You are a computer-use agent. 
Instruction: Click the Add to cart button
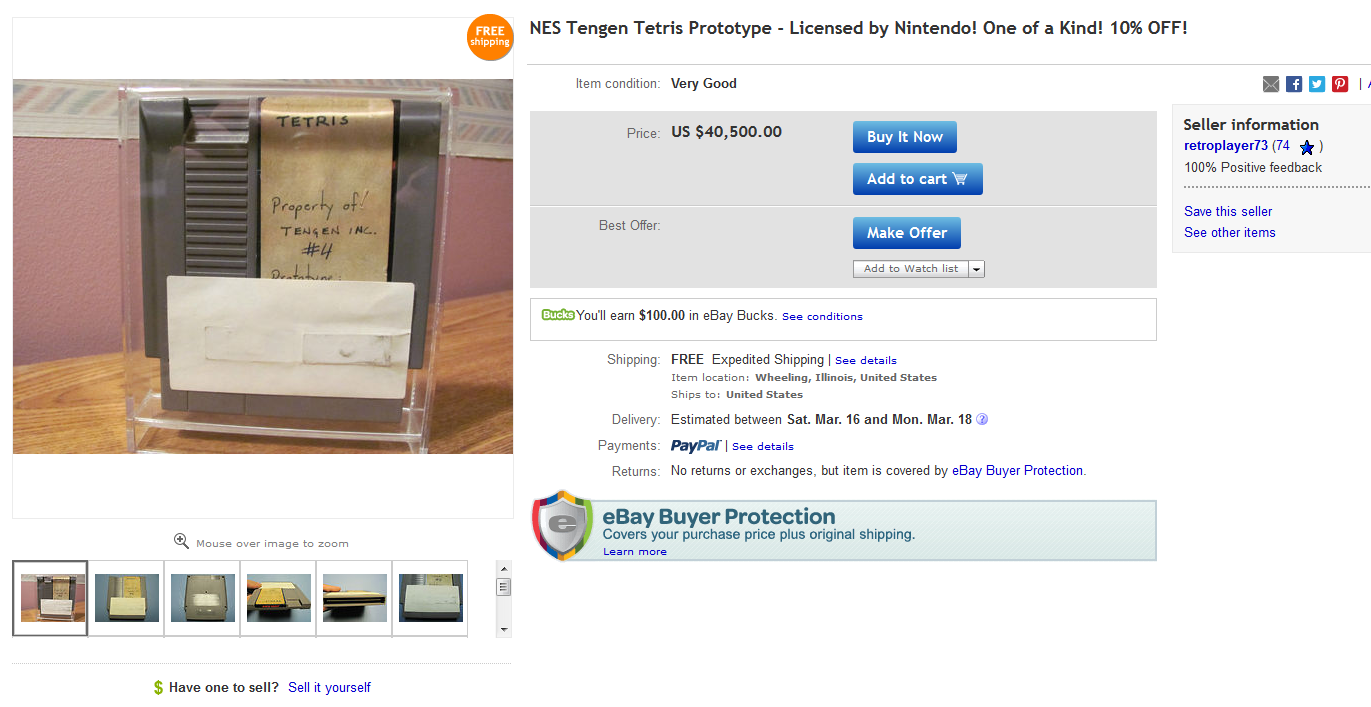click(918, 179)
